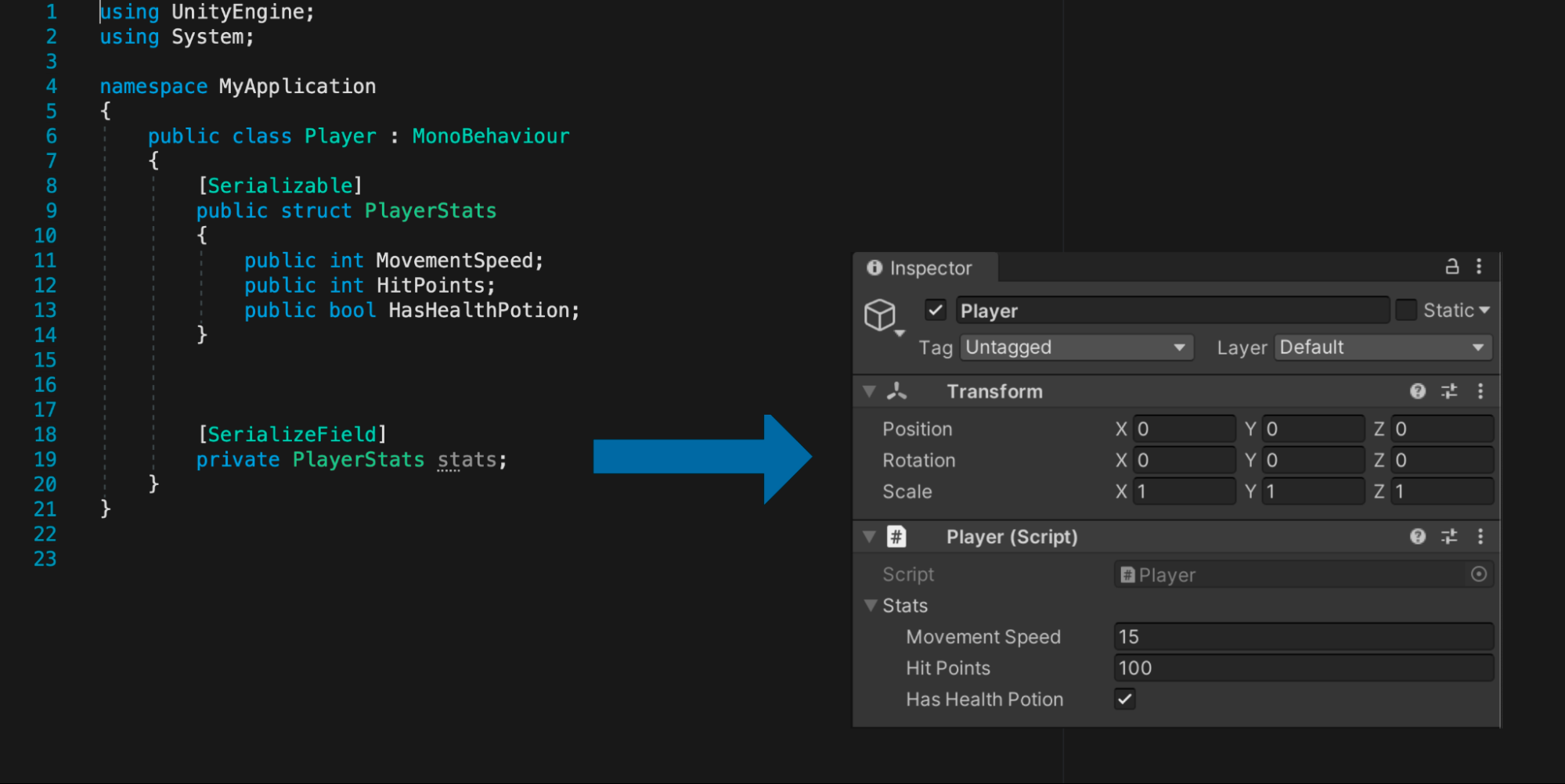Click the Hit Points value field
Image resolution: width=1565 pixels, height=784 pixels.
(1304, 668)
